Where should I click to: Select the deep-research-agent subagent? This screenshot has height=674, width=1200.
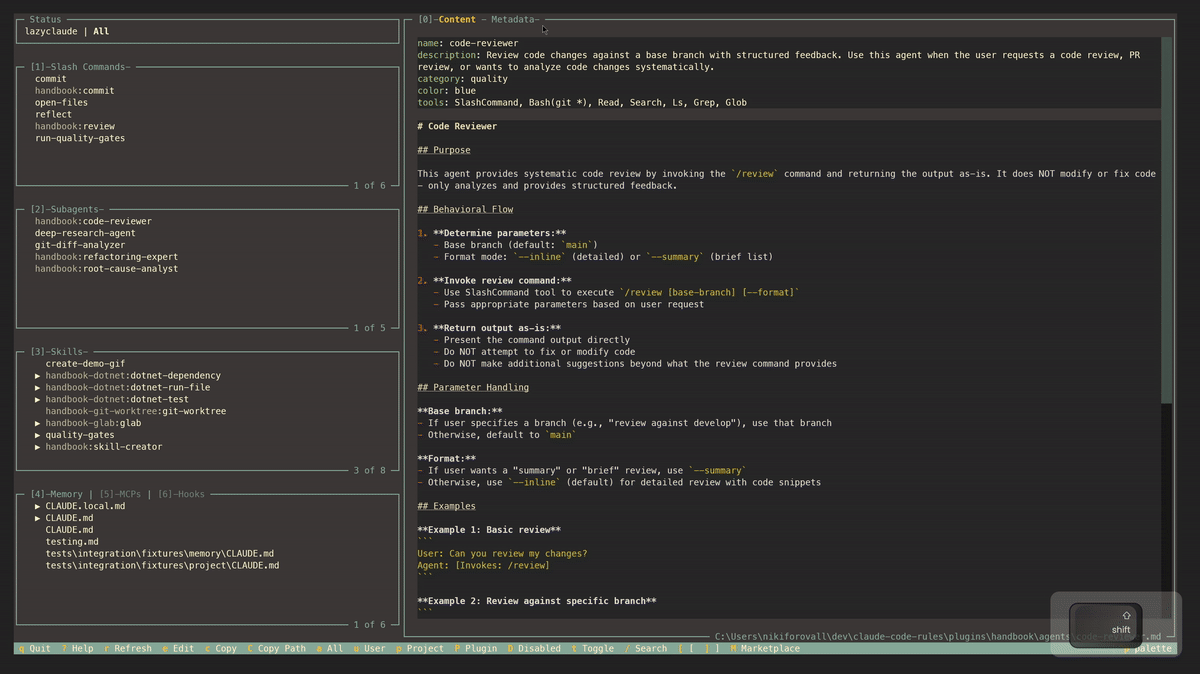[x=85, y=233]
